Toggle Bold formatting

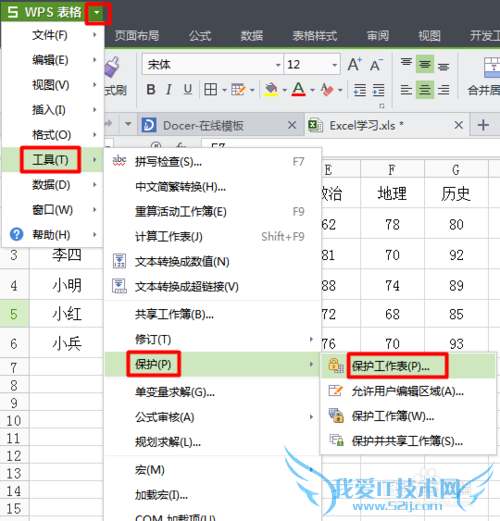(151, 89)
